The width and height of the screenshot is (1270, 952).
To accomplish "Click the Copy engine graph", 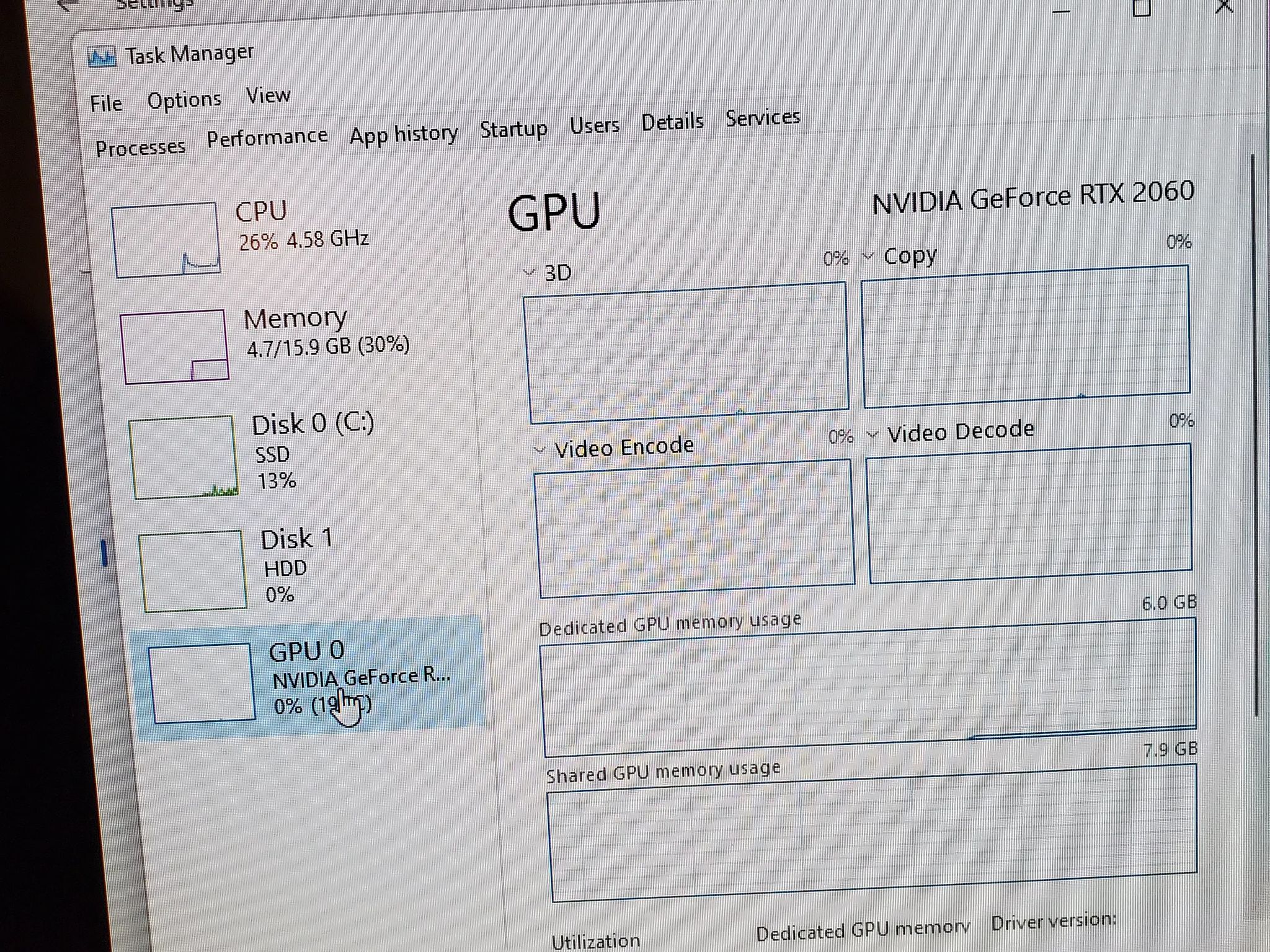I will click(1026, 337).
